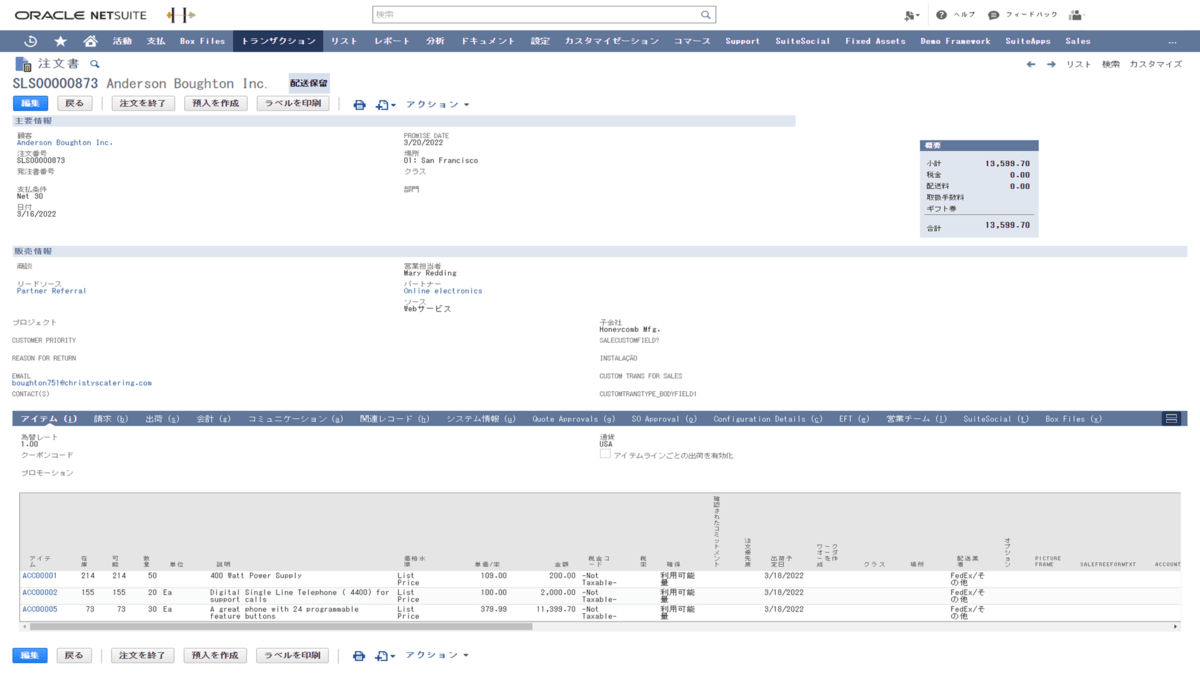
Task: Click the top 注文を終了 button
Action: (x=143, y=103)
